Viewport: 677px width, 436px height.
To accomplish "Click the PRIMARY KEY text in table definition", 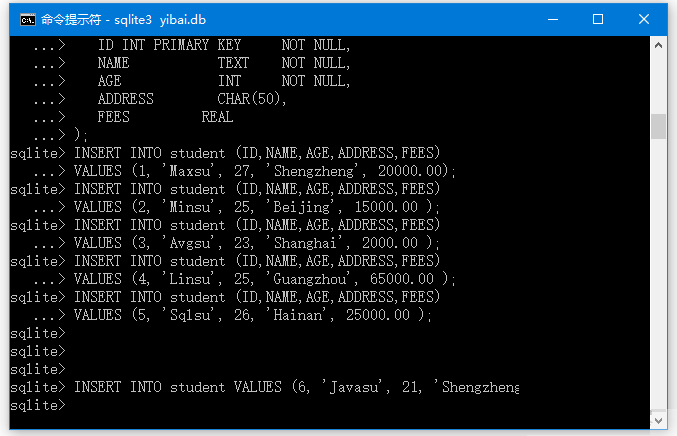I will [197, 45].
